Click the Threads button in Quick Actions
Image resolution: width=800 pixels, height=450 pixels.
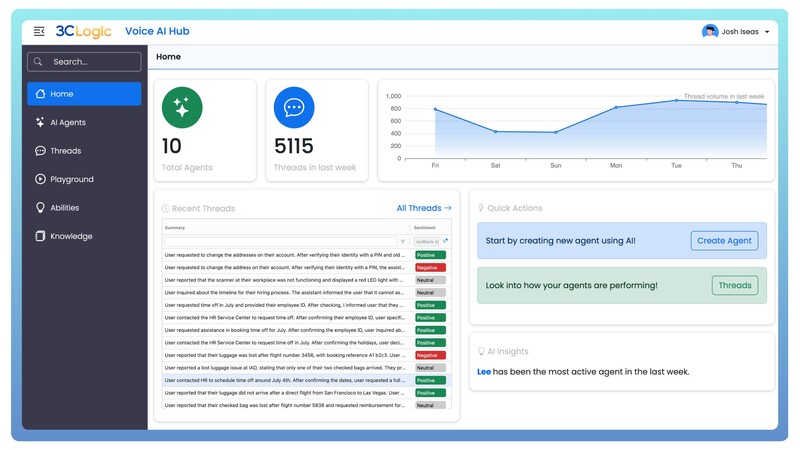click(x=734, y=285)
